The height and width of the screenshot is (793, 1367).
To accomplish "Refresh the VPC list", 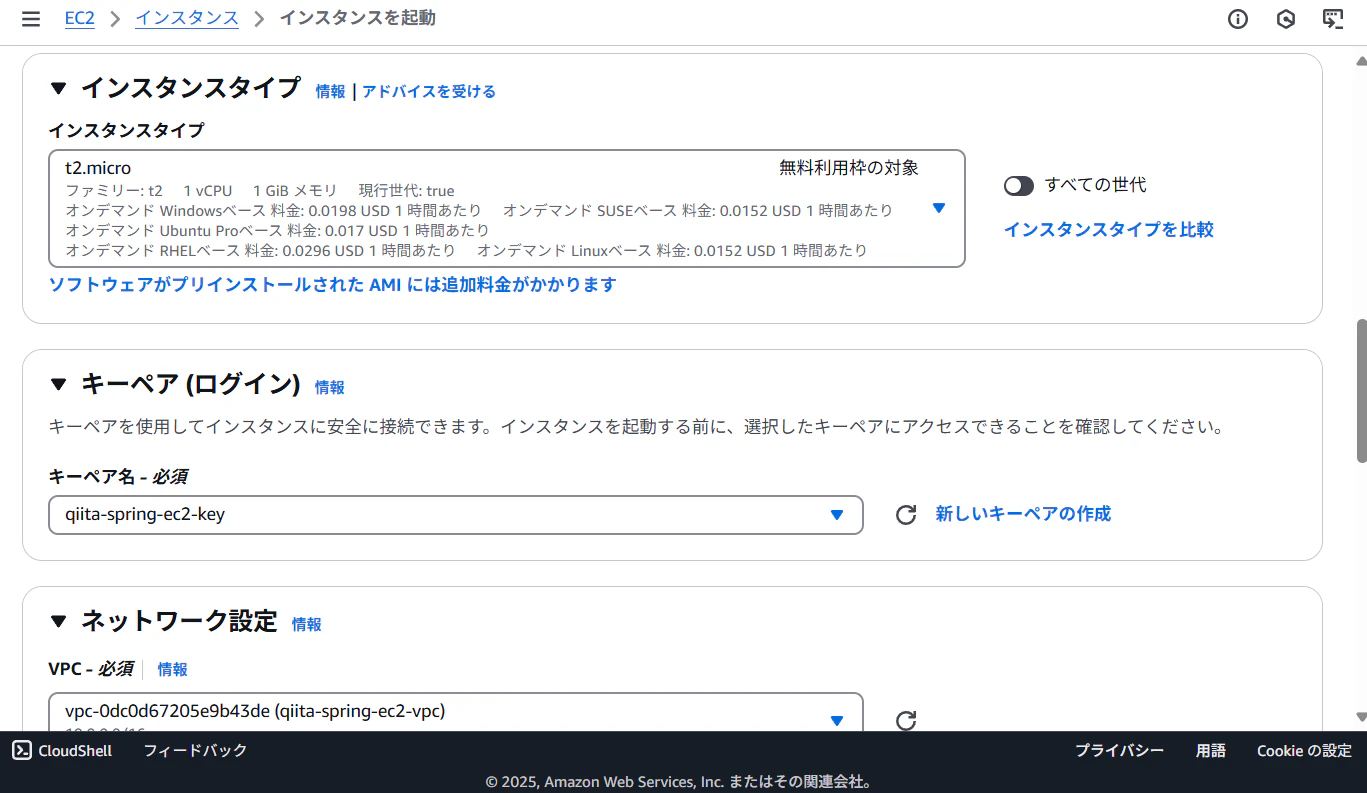I will [x=906, y=721].
